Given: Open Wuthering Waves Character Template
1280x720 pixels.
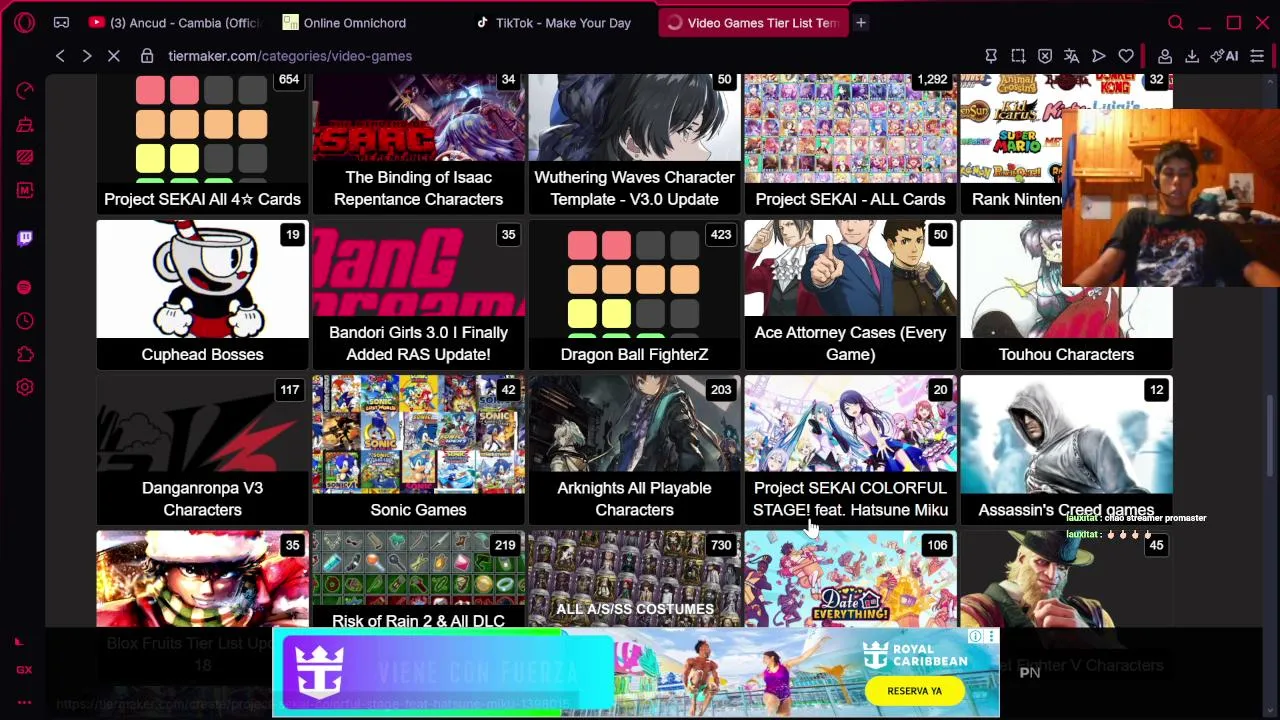Looking at the screenshot, I should [x=634, y=142].
